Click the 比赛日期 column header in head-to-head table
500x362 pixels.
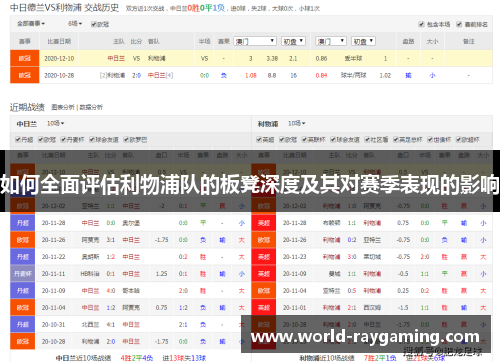[x=59, y=41]
